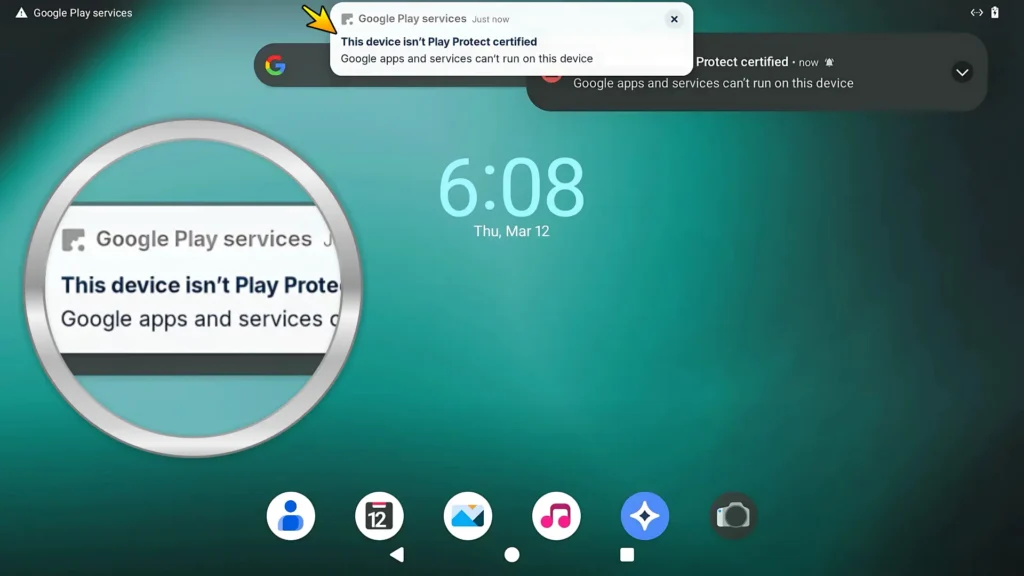Viewport: 1024px width, 576px height.
Task: Expand the dark Play Protect notification chevron
Action: click(962, 72)
